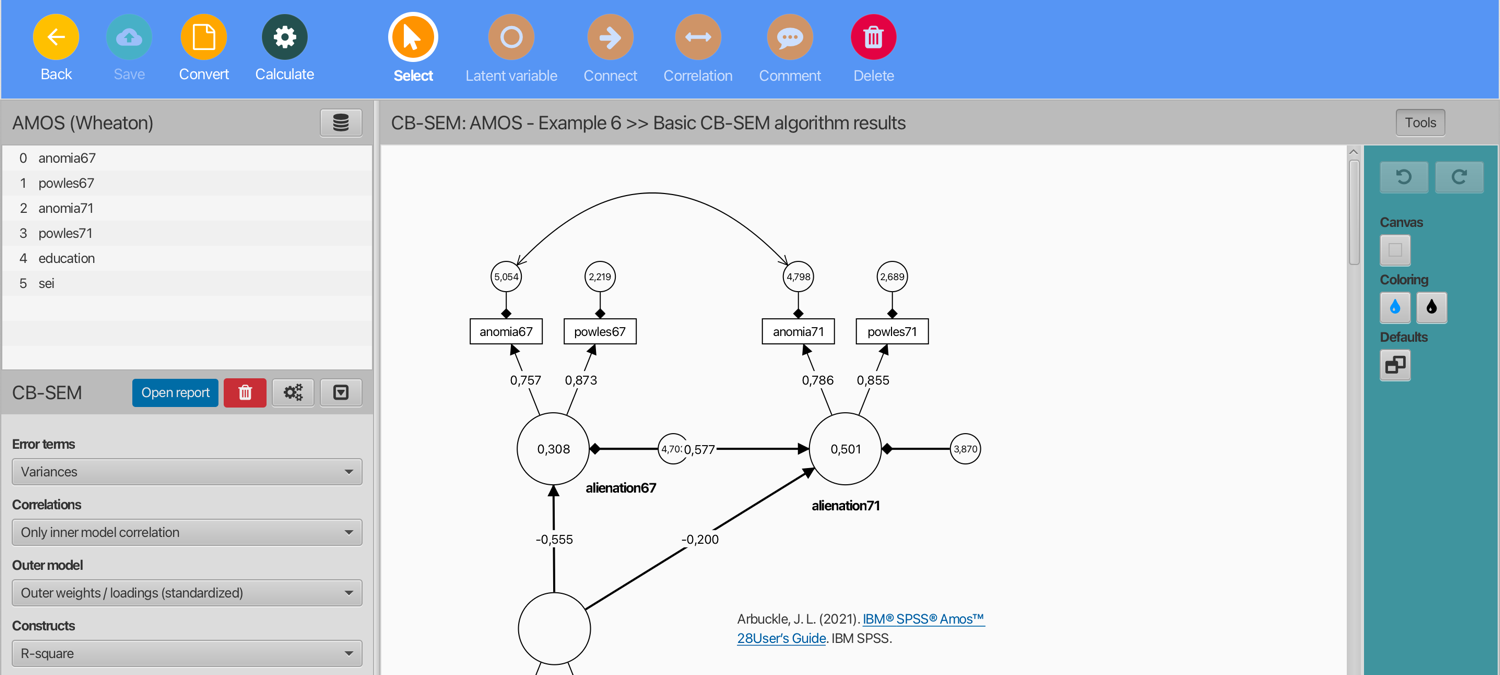Select the anomia67 indicator box on canvas
The image size is (1500, 675).
506,331
